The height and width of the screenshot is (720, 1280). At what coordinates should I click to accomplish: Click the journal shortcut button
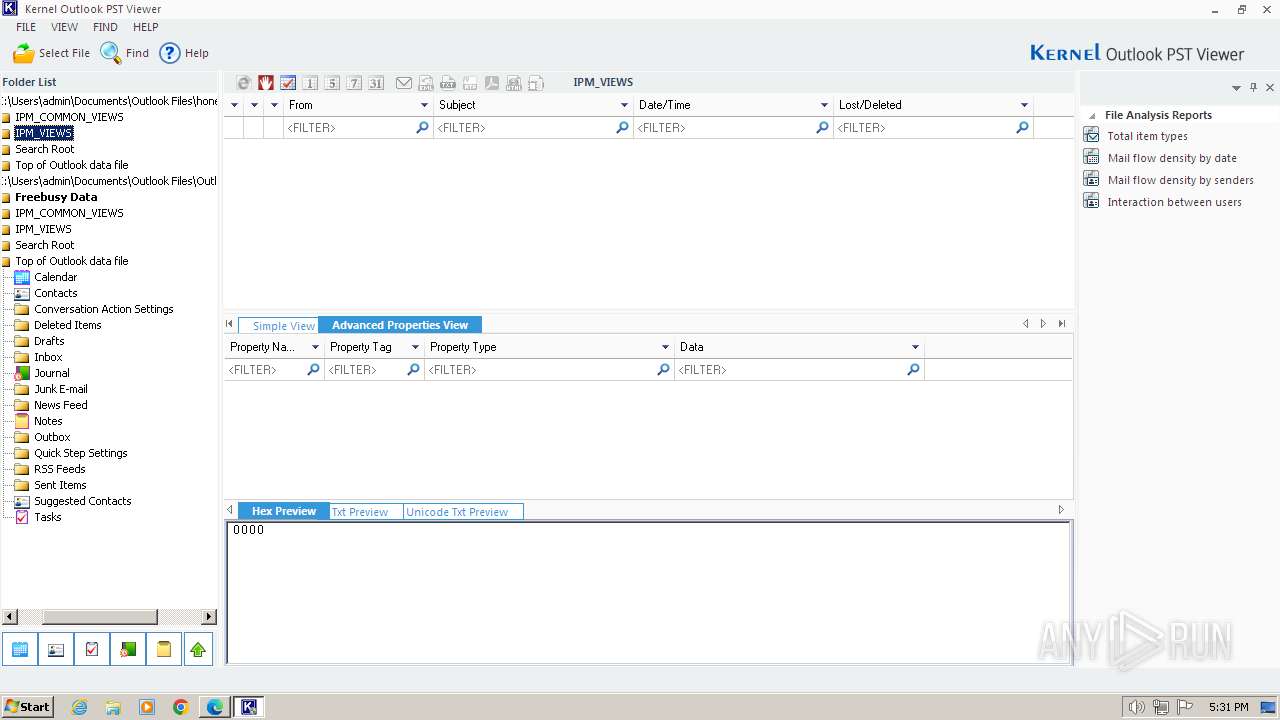(128, 649)
